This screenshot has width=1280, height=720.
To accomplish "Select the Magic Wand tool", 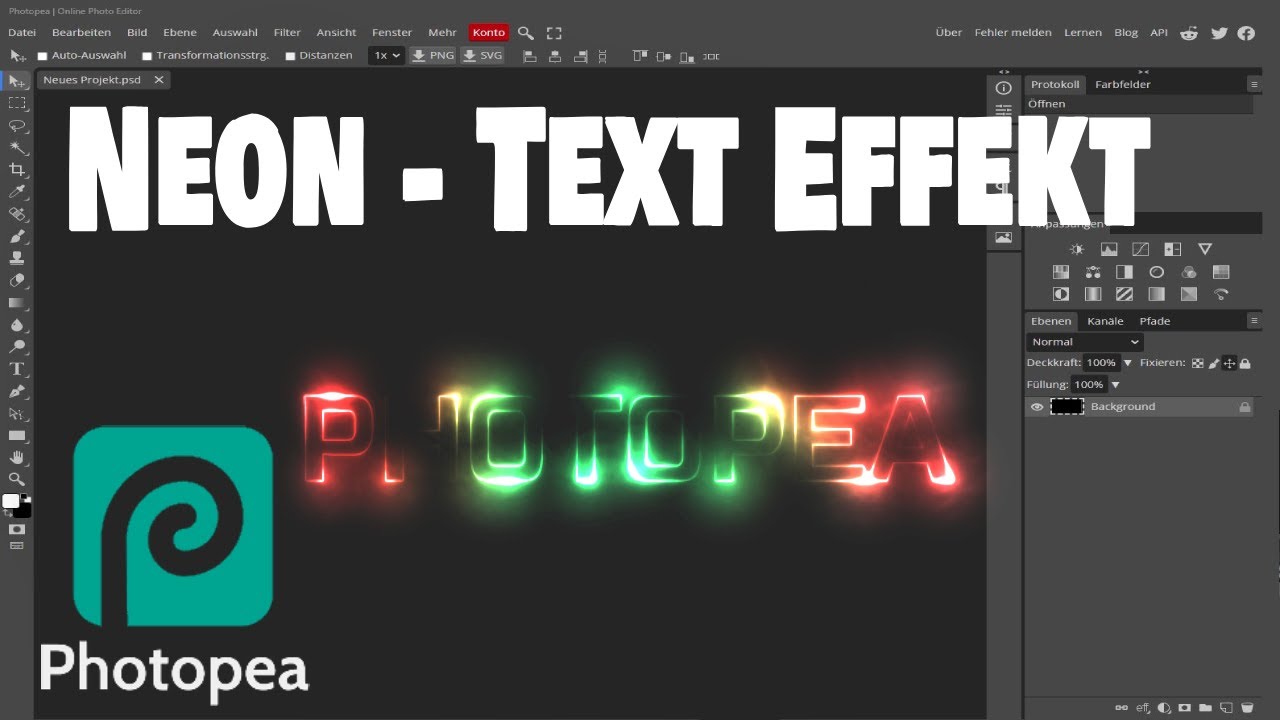I will point(17,147).
